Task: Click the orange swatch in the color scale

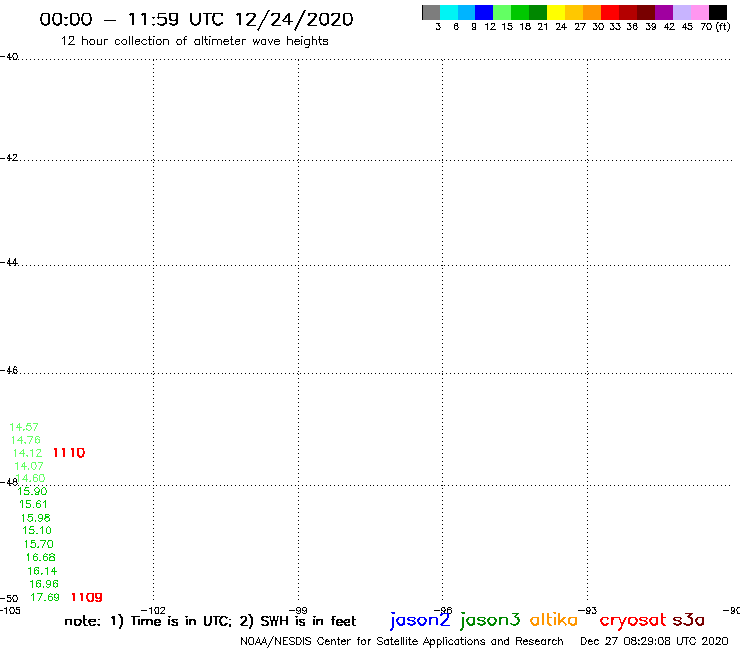Action: coord(592,12)
